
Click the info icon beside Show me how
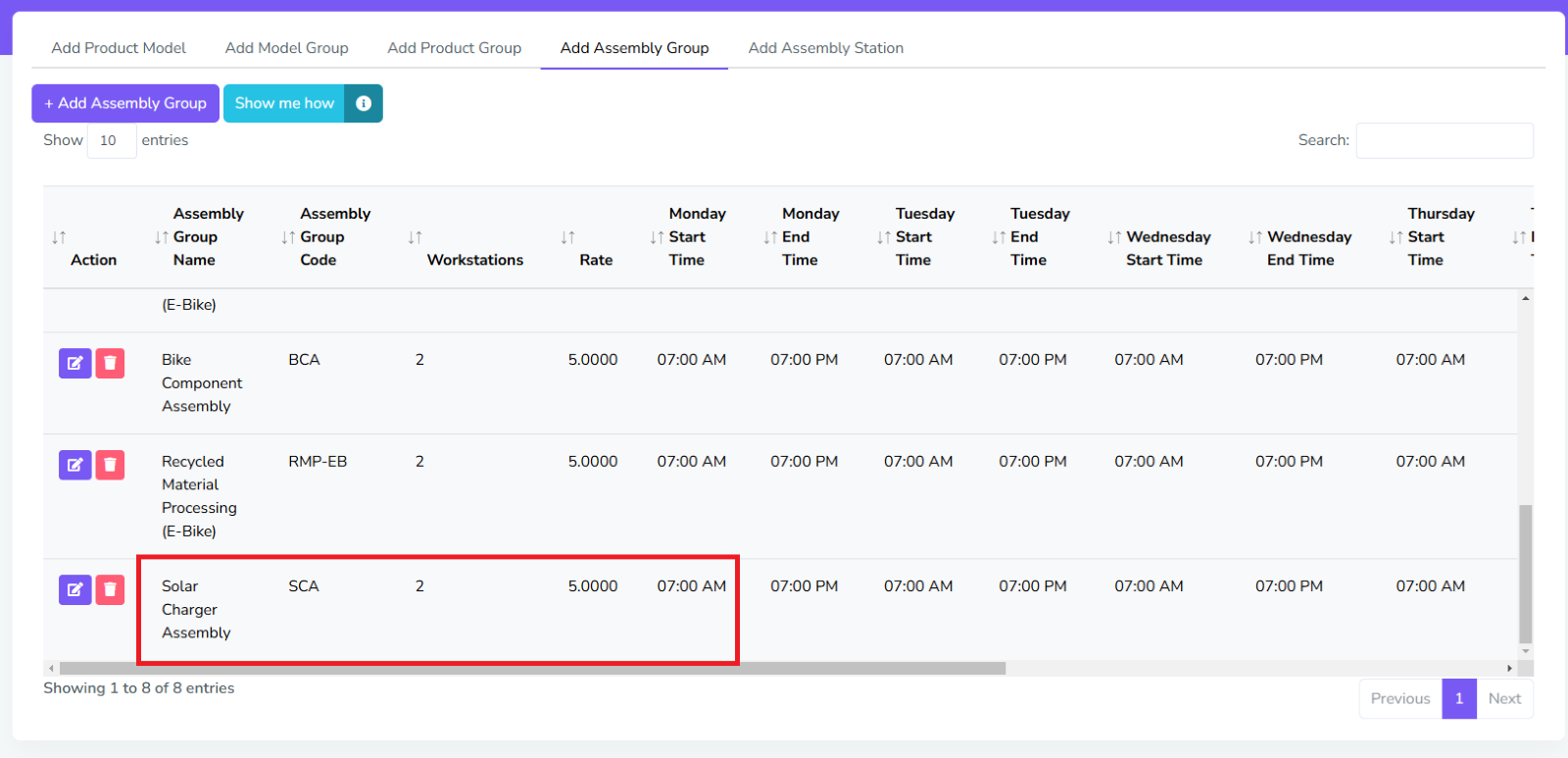(364, 103)
